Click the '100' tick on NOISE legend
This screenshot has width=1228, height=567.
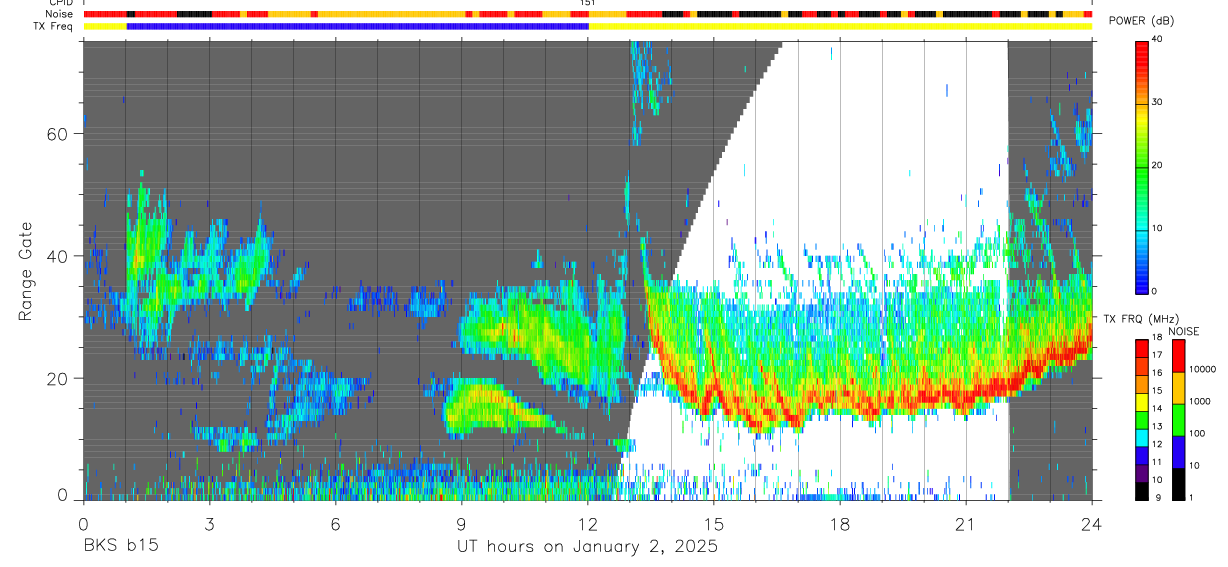1197,433
